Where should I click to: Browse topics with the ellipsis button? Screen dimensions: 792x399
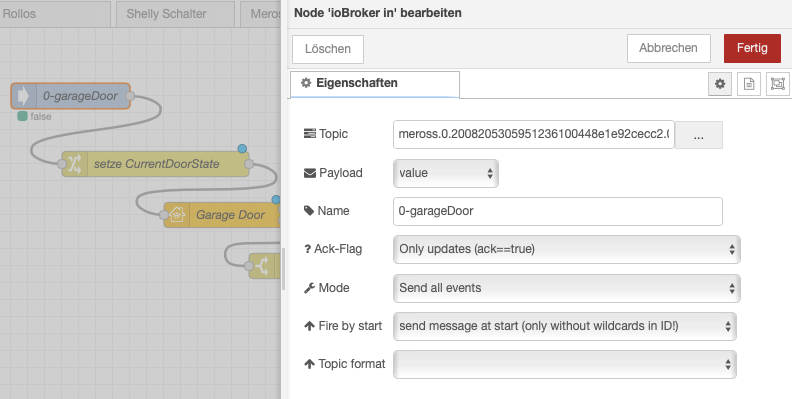699,135
